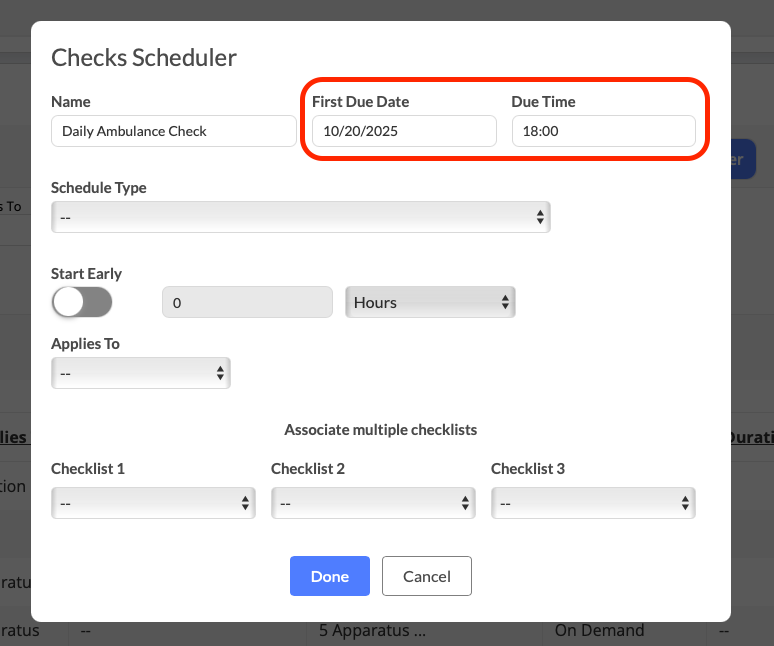Enable the Start Early toggle
This screenshot has height=646, width=774.
click(82, 302)
